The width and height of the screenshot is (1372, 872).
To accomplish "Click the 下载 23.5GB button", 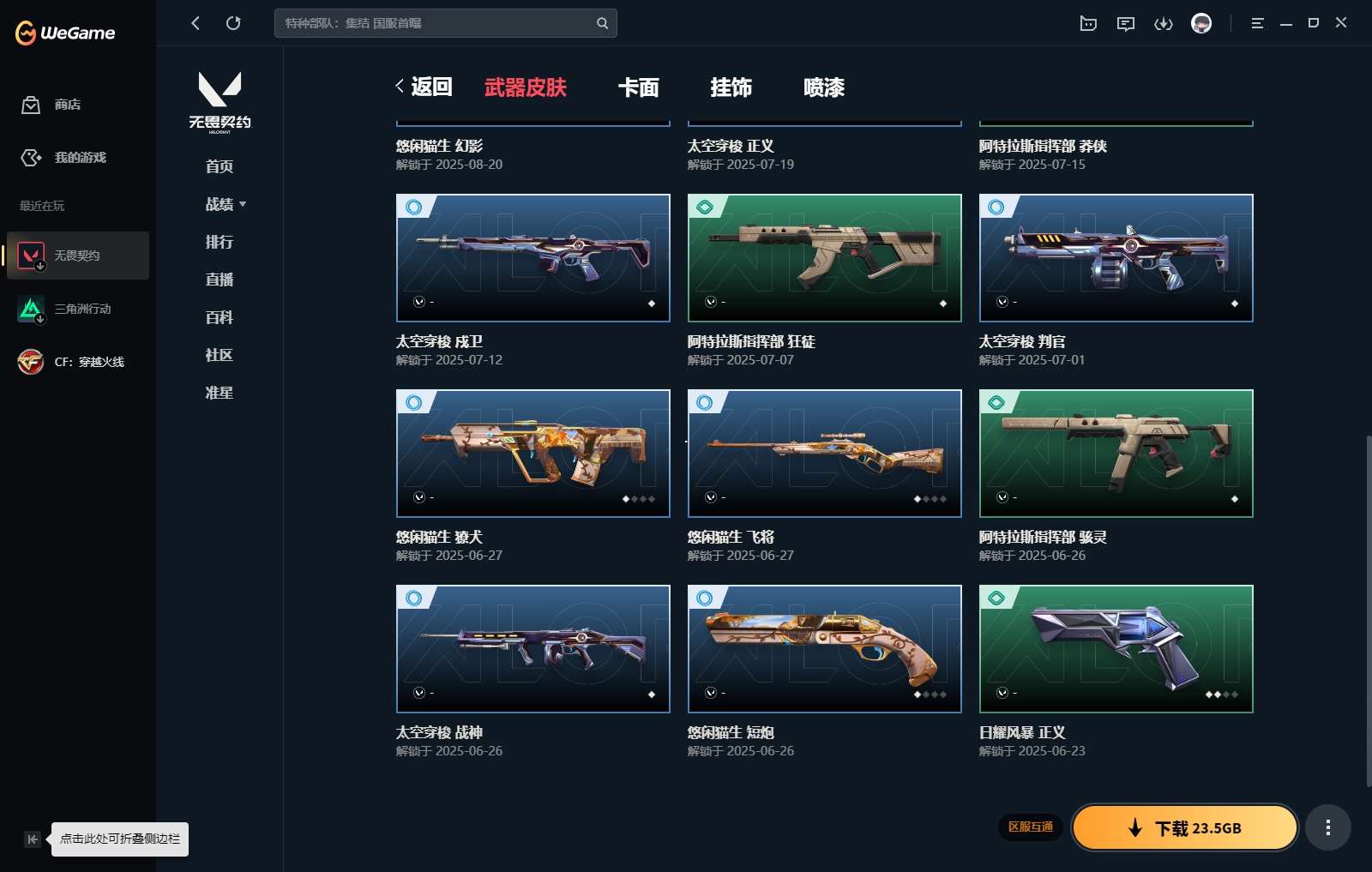I will click(x=1184, y=827).
